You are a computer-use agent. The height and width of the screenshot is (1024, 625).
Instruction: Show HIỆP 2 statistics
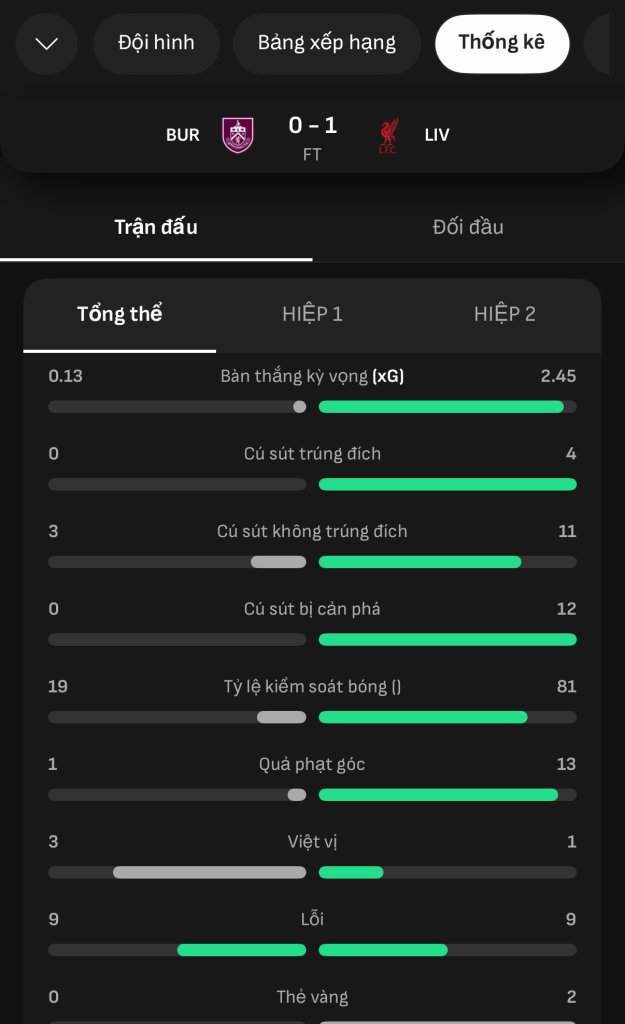505,314
